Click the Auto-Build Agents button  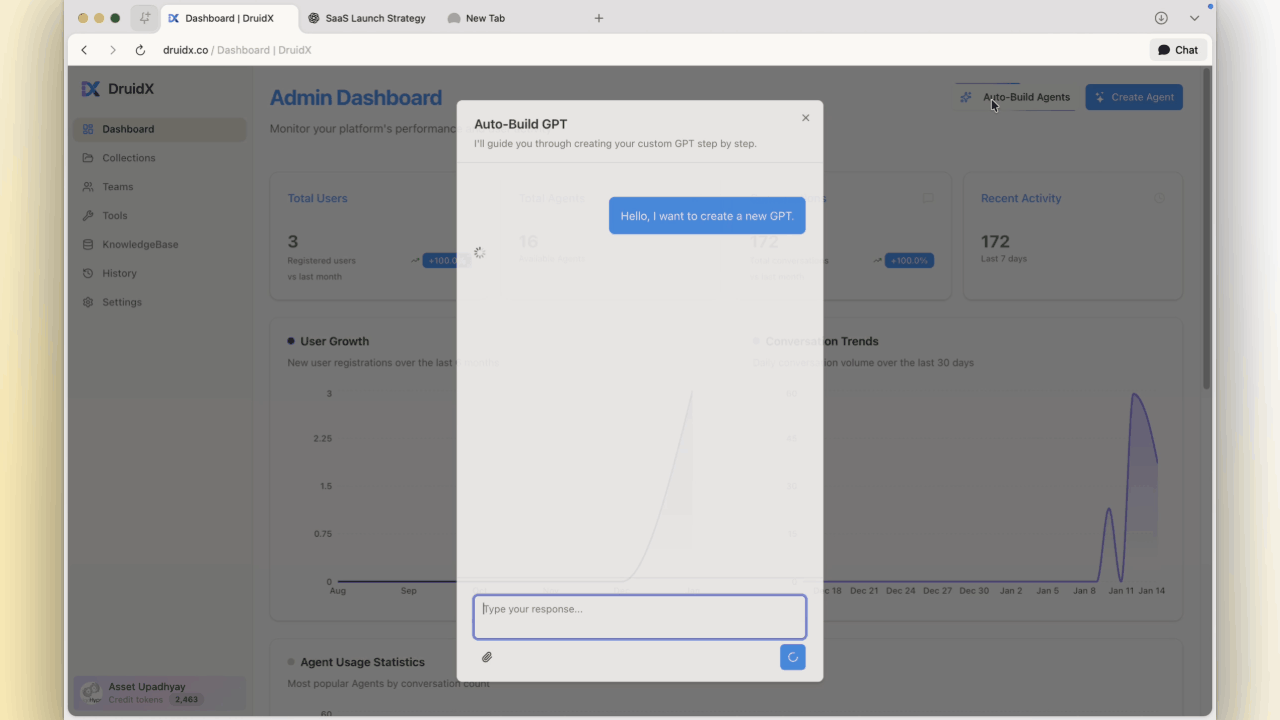(x=1015, y=97)
